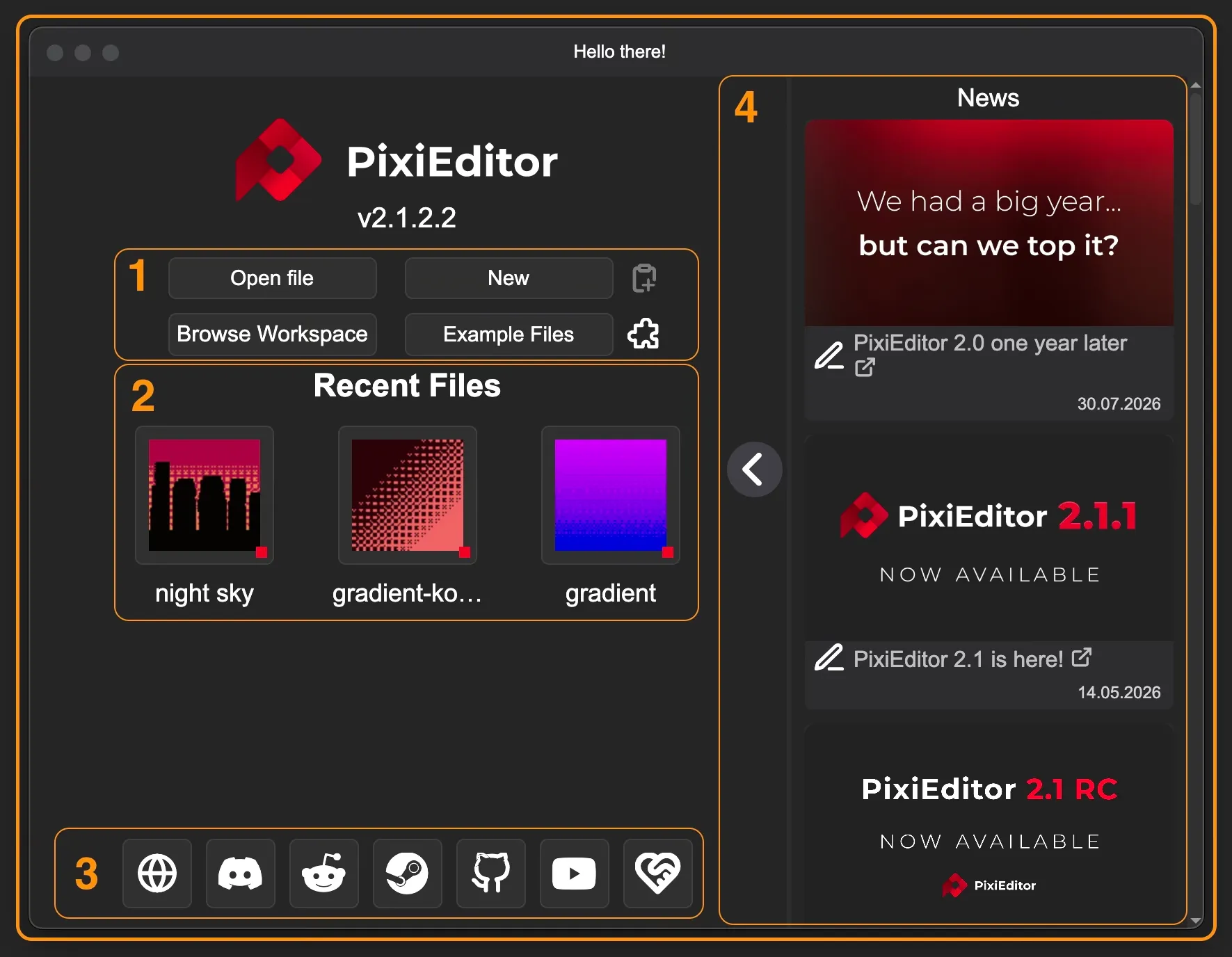Click the PixiEditor 2.1.1 news banner
Screen dimensions: 1232x957
(x=989, y=538)
